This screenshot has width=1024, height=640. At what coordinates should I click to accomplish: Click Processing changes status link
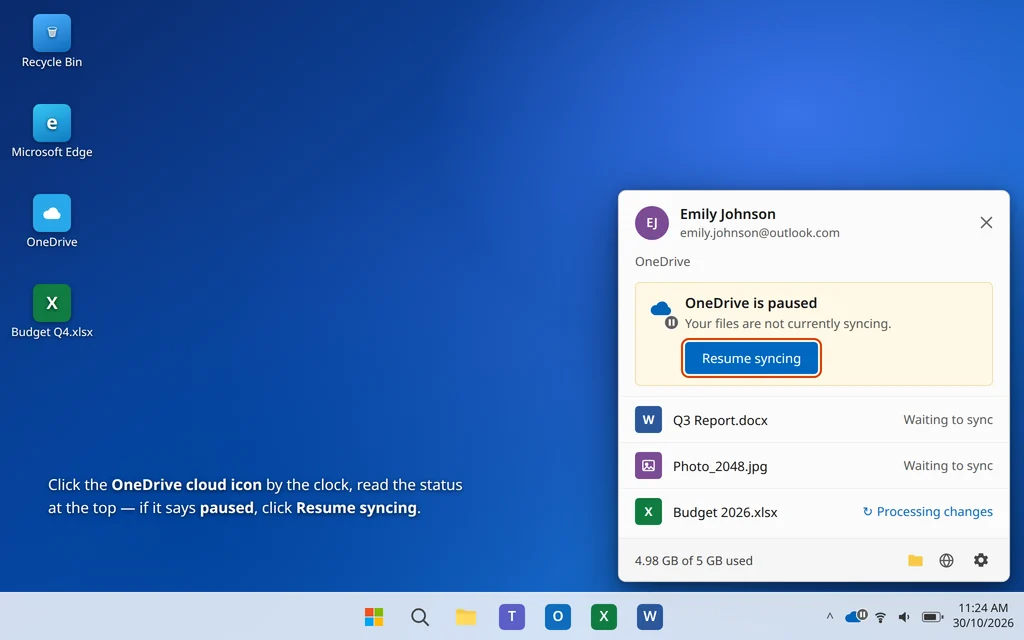(x=927, y=511)
